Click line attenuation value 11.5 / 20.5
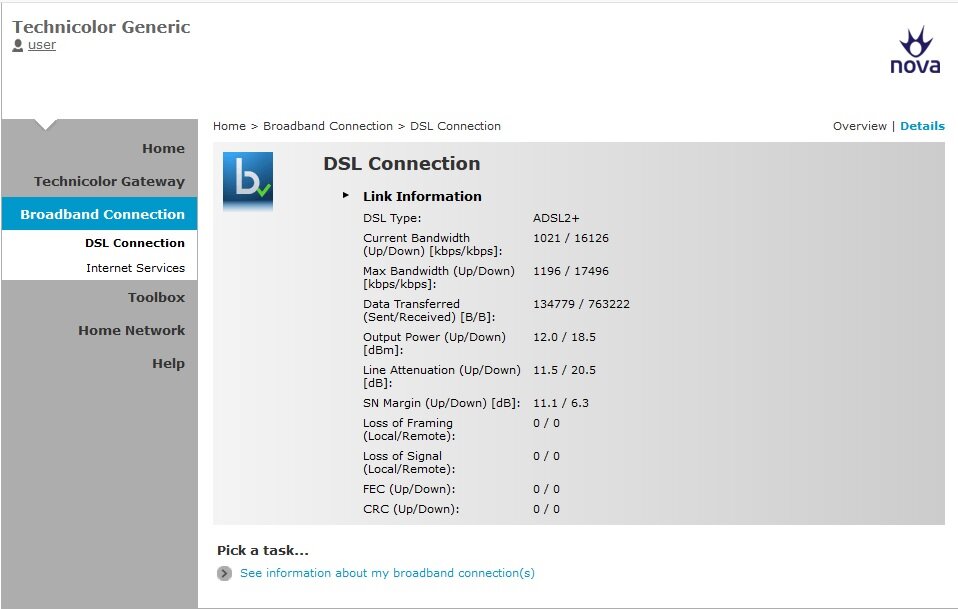This screenshot has width=958, height=609. [x=564, y=370]
